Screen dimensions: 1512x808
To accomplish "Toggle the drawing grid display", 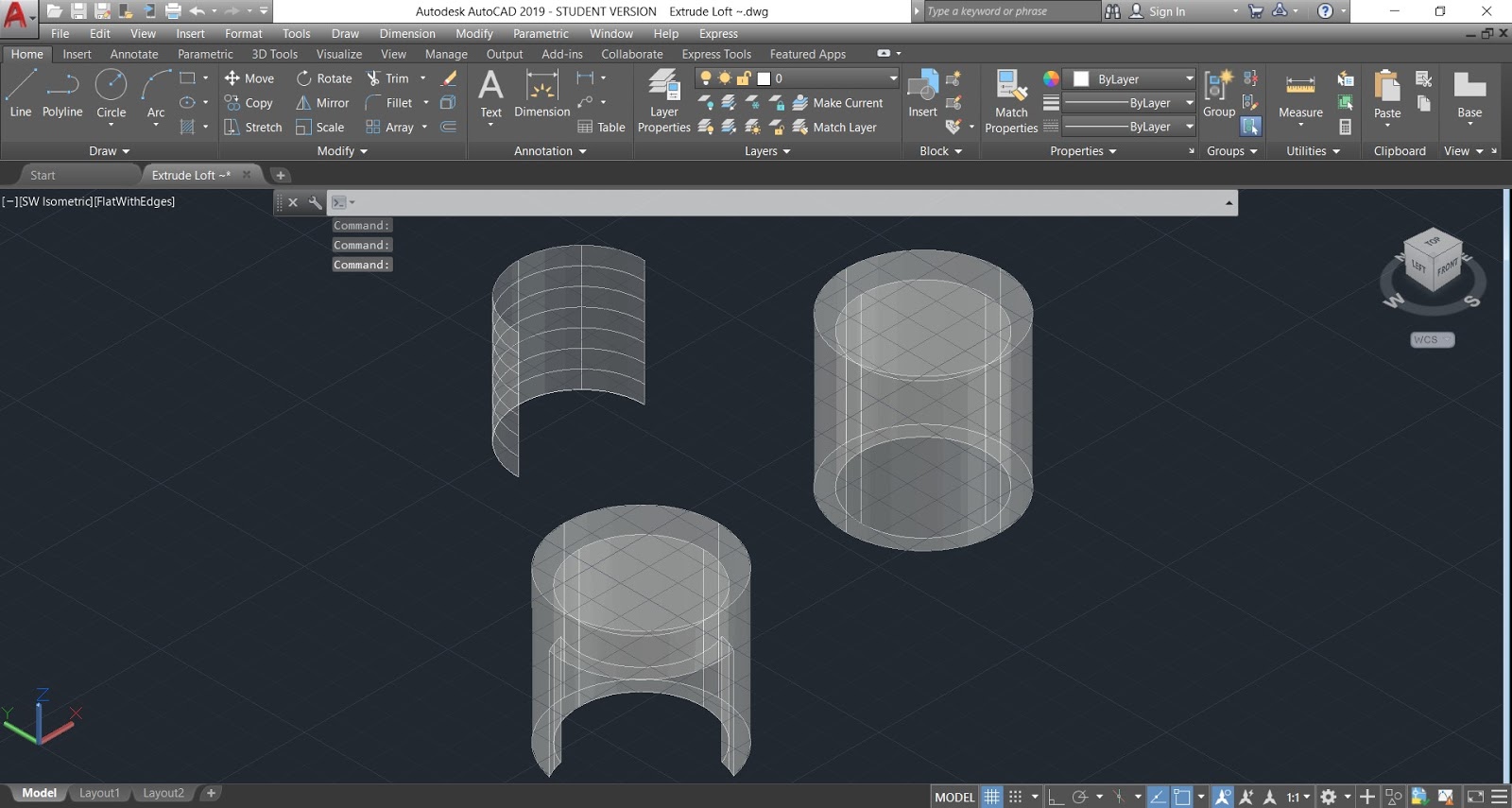I will [x=991, y=797].
